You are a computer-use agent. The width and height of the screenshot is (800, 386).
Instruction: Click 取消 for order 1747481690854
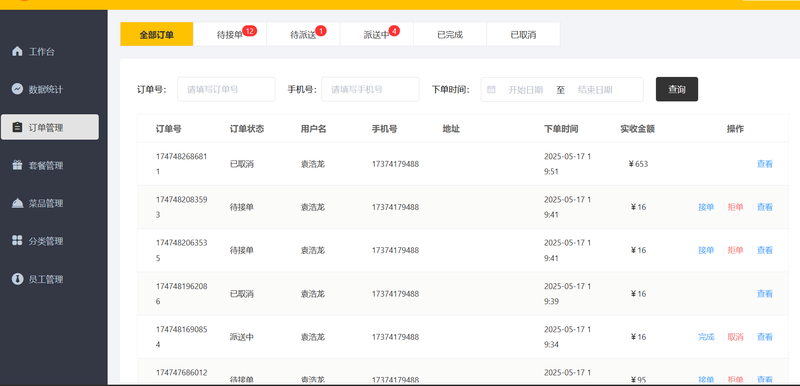coord(735,337)
